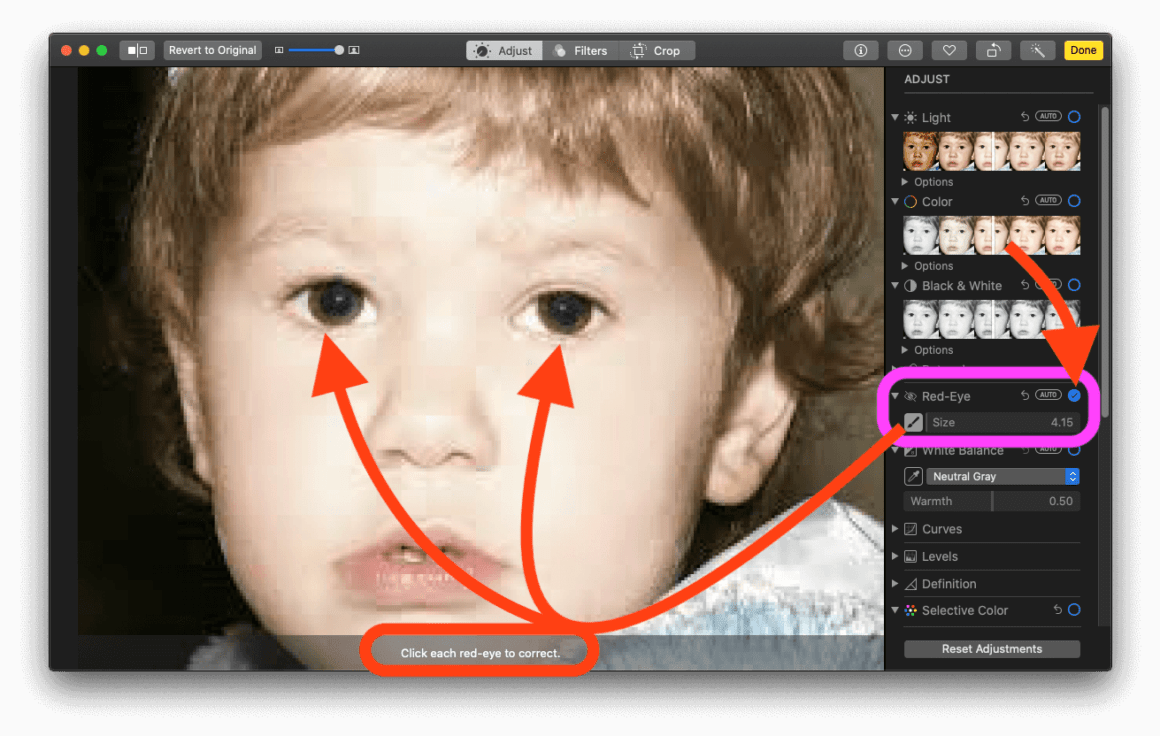Click the 'ADJUST' panel heading
Image resolution: width=1160 pixels, height=736 pixels.
(926, 79)
